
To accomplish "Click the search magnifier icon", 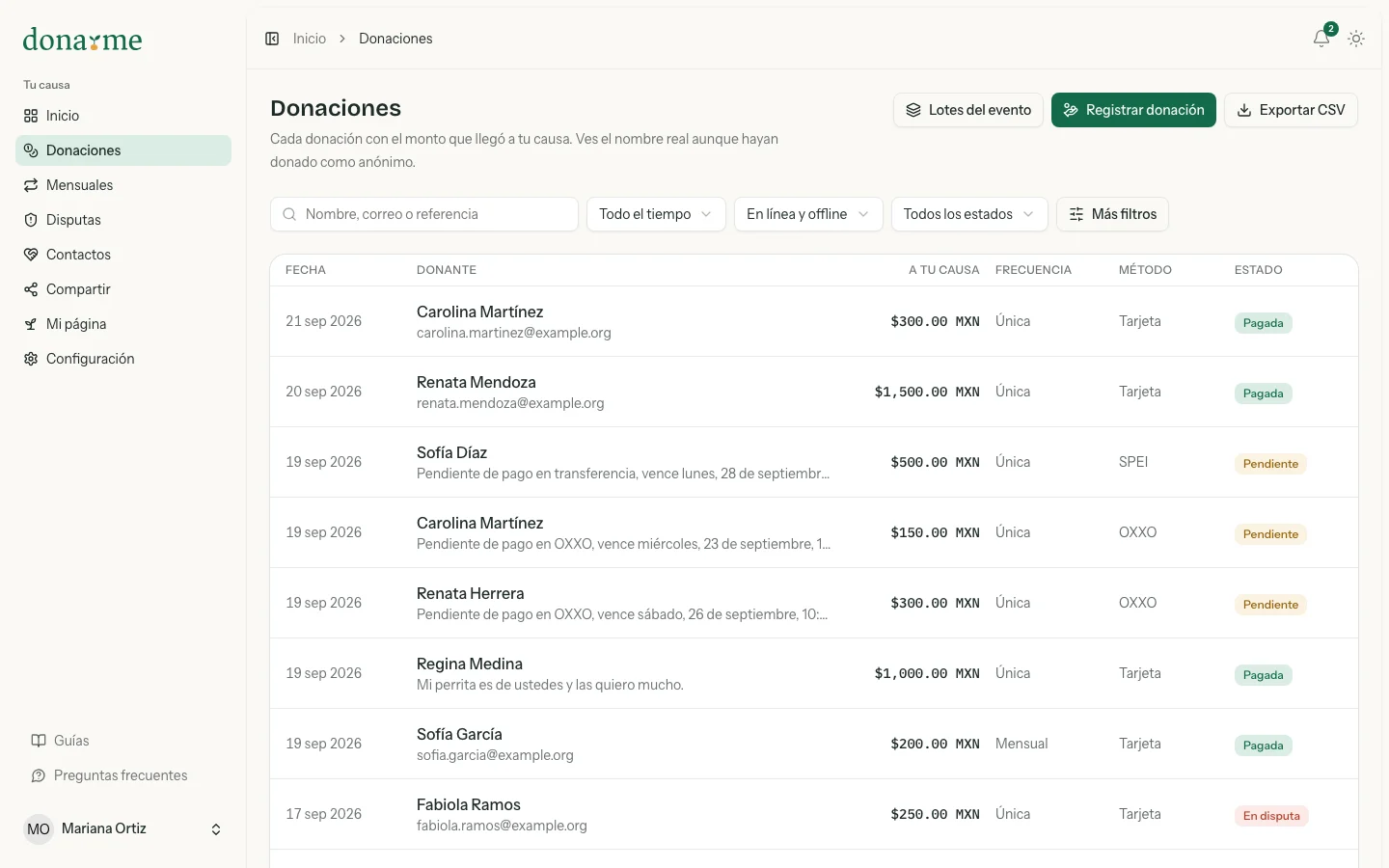I will click(289, 214).
